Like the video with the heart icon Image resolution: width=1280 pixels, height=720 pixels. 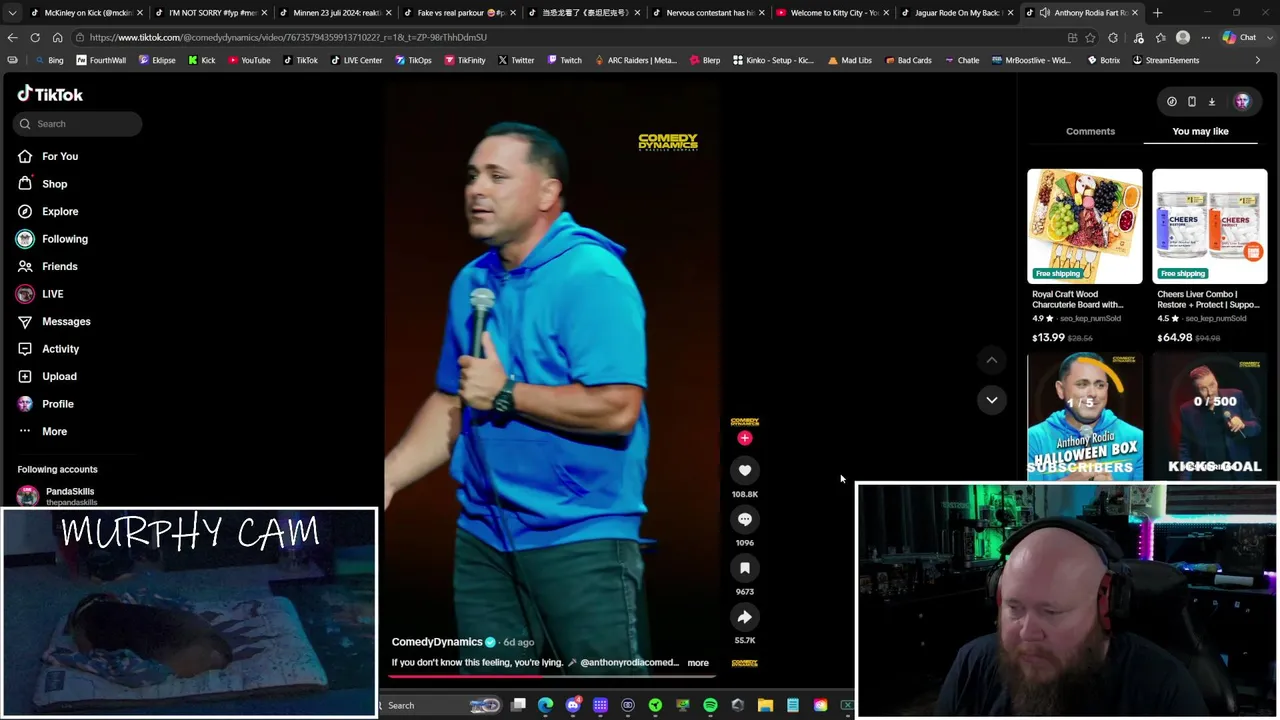pyautogui.click(x=745, y=470)
